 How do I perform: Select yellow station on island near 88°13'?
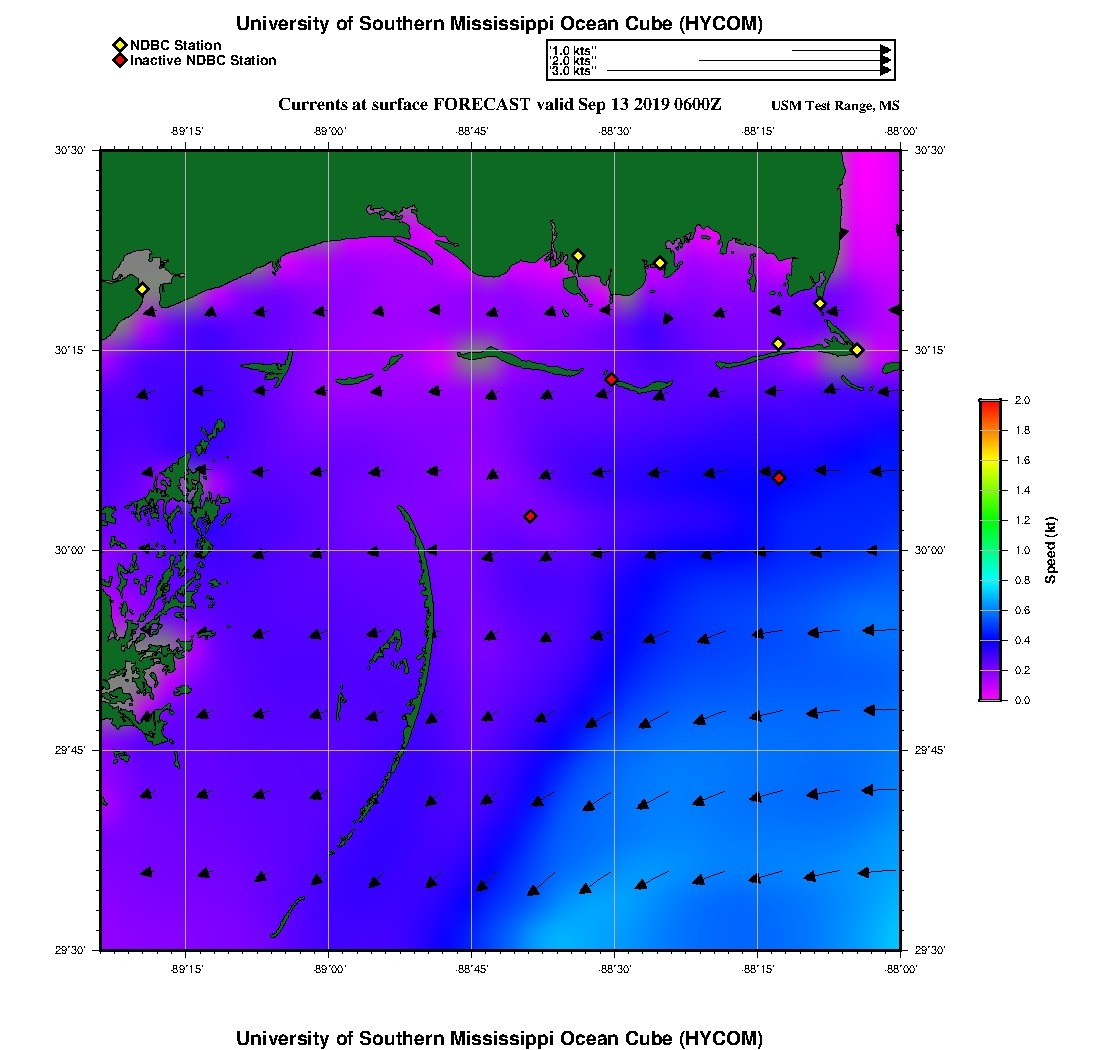click(x=778, y=344)
